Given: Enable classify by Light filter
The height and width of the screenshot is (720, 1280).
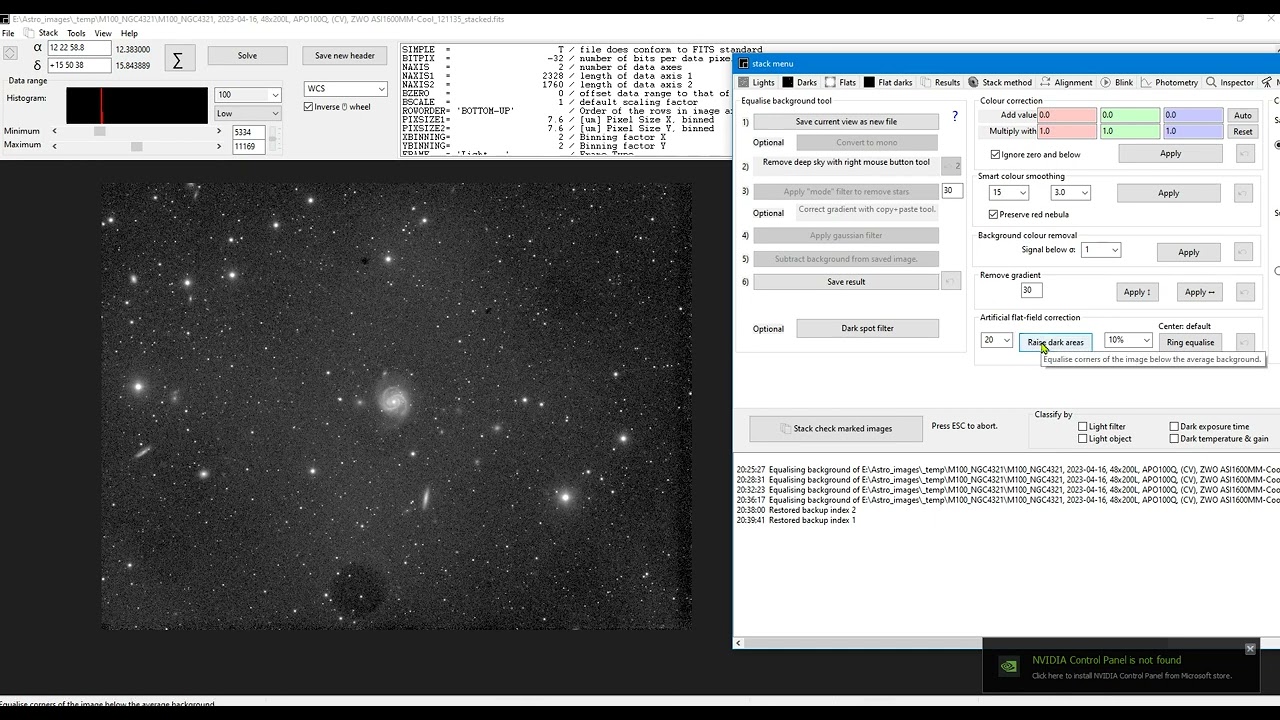Looking at the screenshot, I should (1082, 427).
